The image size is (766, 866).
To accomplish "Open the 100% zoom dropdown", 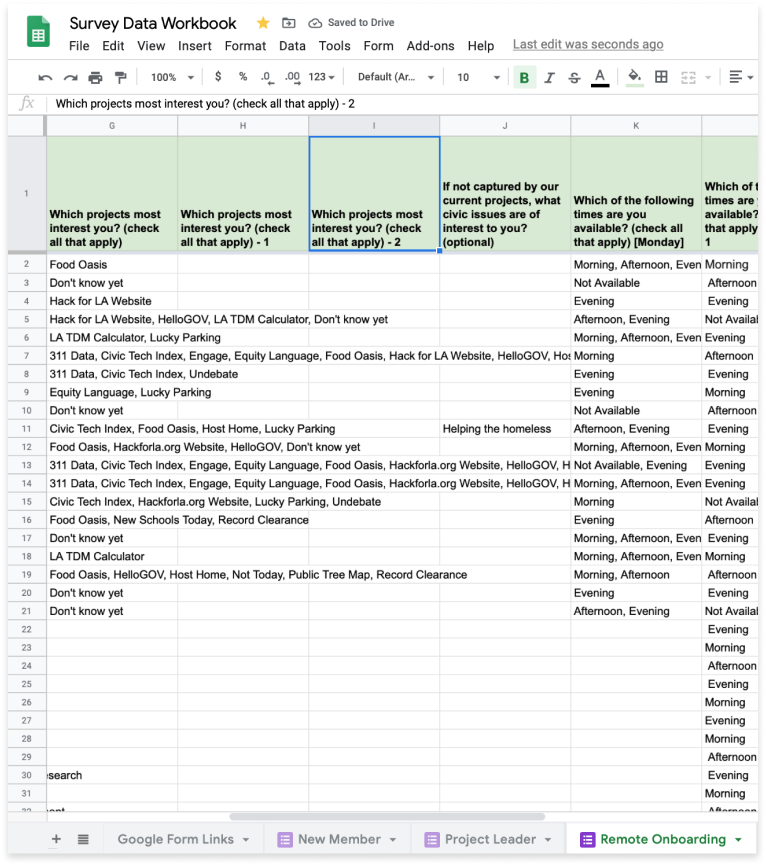I will (x=172, y=77).
